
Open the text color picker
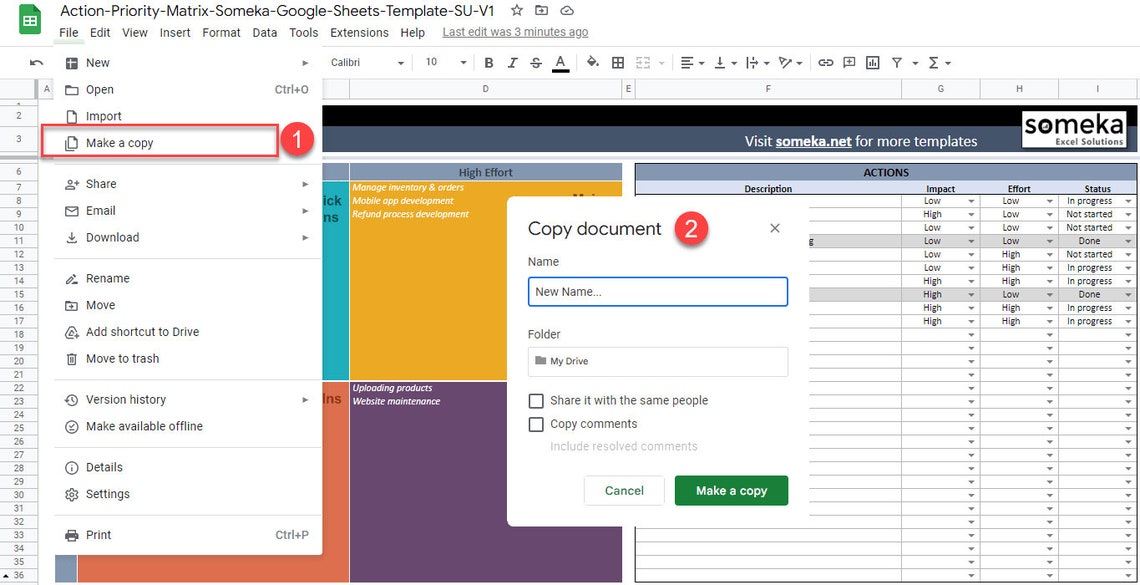point(560,62)
